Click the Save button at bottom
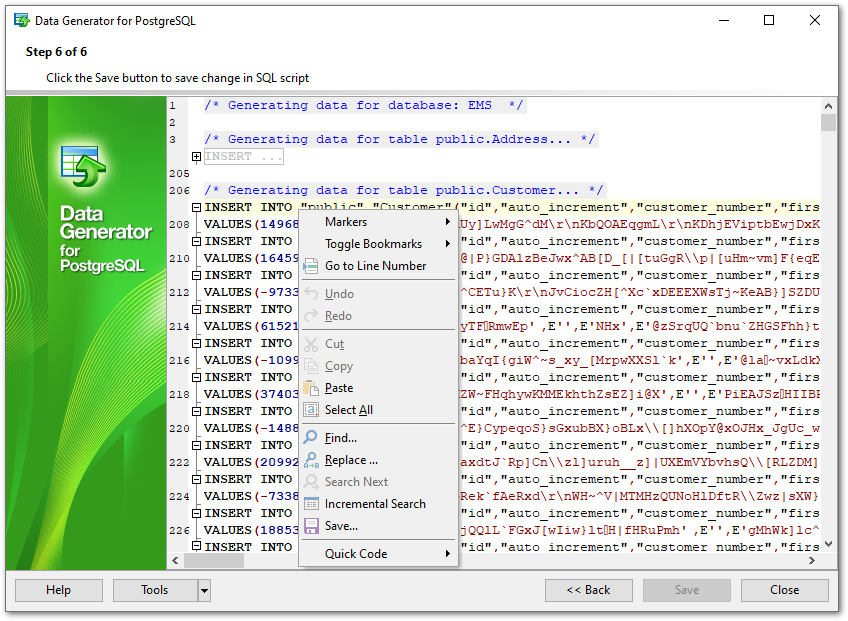This screenshot has width=848, height=621. click(687, 590)
